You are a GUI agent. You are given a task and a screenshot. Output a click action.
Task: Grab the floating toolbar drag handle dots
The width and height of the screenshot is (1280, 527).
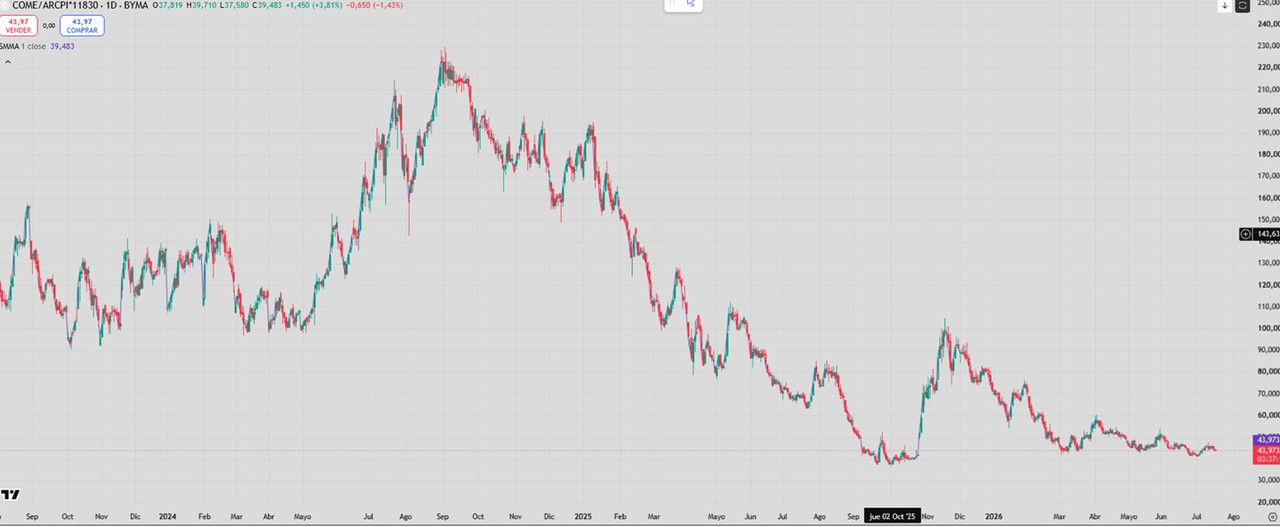coord(672,4)
